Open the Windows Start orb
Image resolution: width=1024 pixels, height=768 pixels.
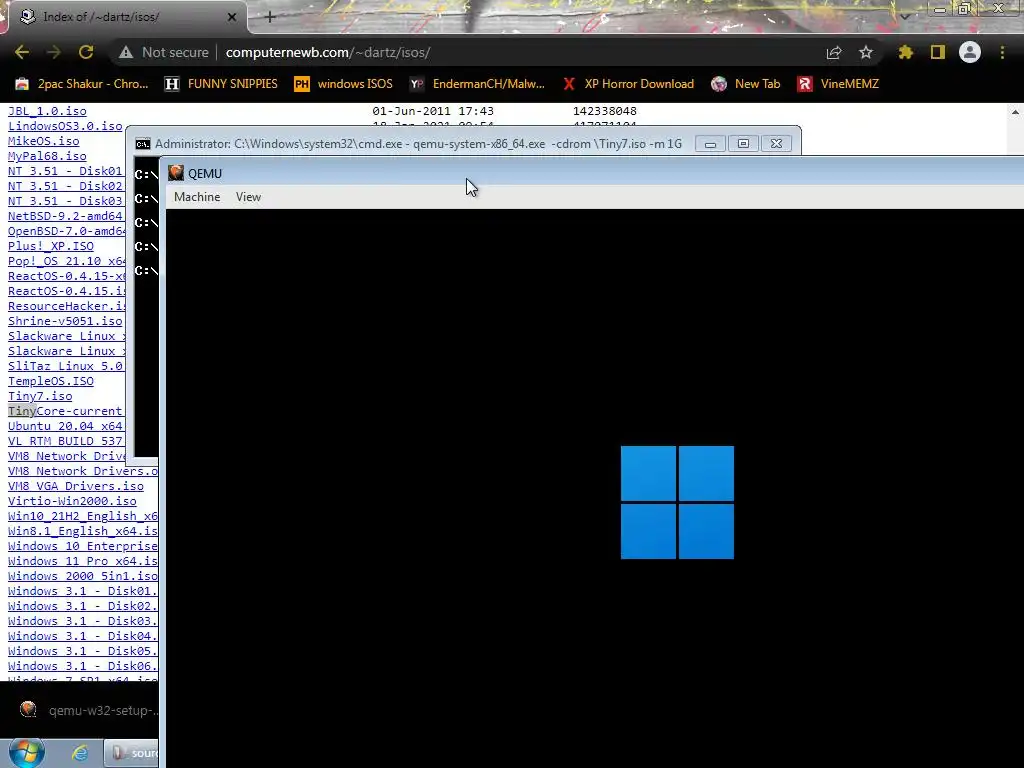(x=27, y=752)
